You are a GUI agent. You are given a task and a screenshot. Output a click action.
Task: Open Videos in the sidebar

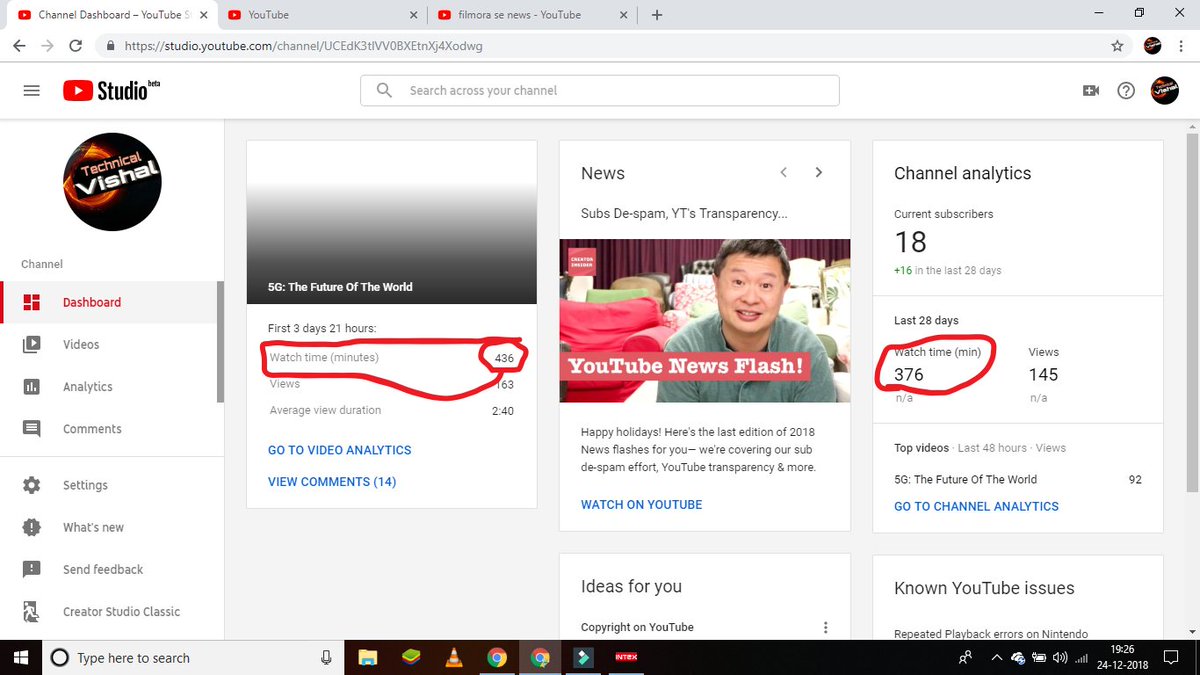coord(109,344)
